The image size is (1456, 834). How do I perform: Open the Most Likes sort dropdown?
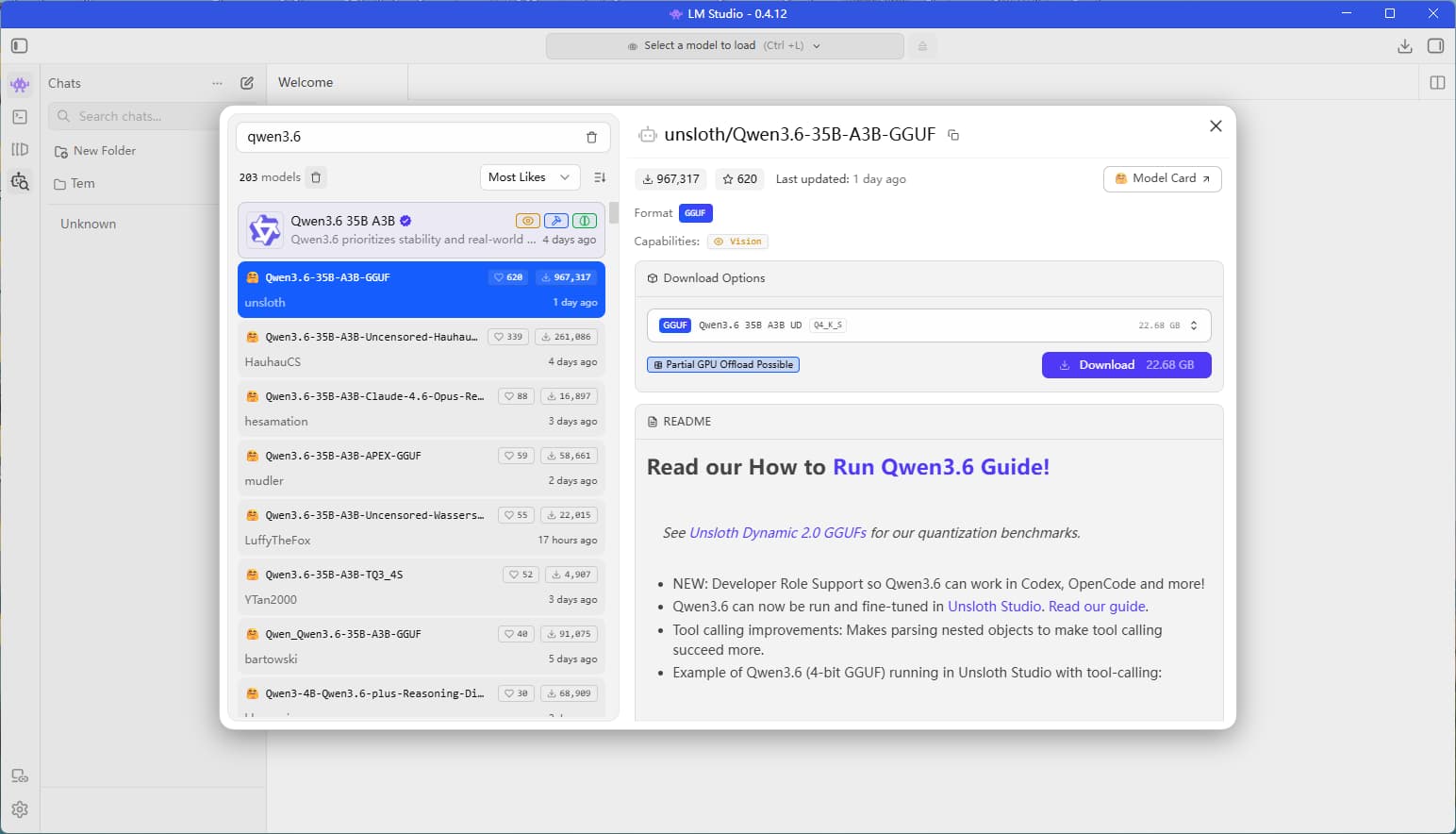tap(529, 177)
